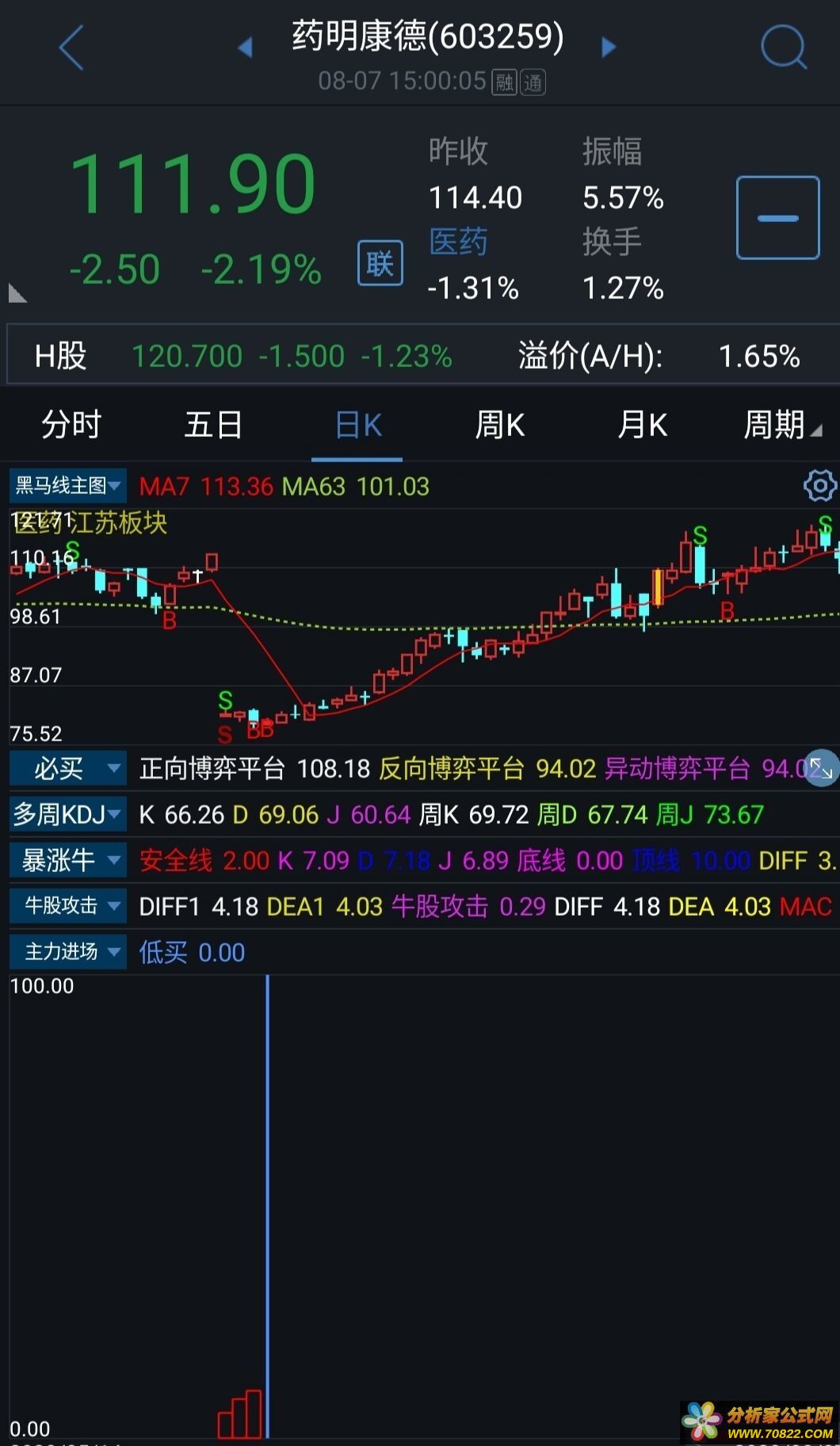
Task: Switch to 月K tab
Action: [642, 425]
